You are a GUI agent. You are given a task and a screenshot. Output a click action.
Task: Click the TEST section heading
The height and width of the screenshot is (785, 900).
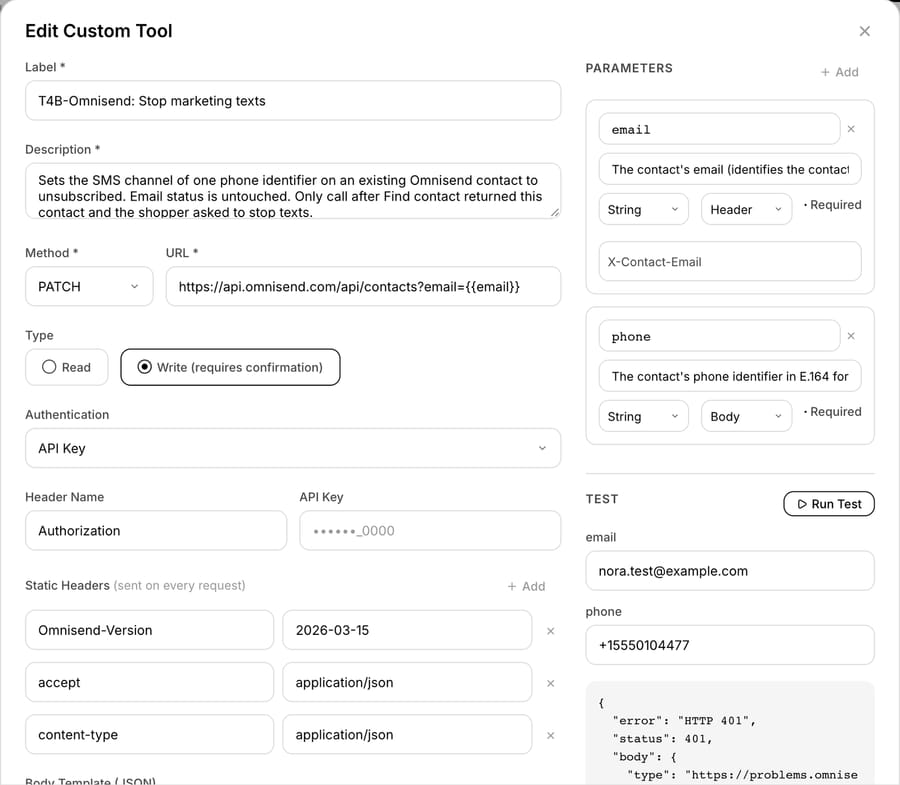(602, 499)
